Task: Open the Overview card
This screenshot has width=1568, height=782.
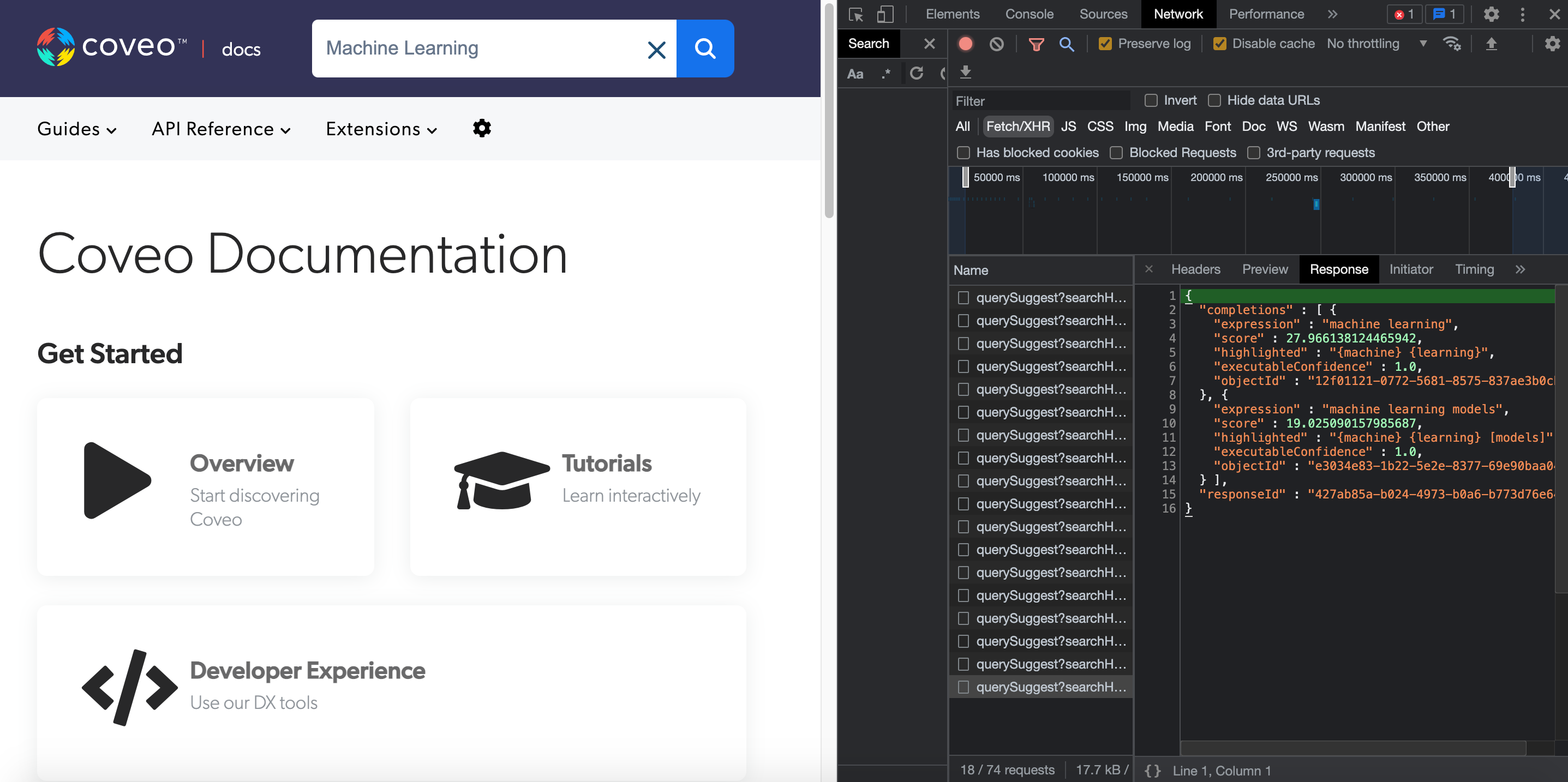Action: (x=205, y=487)
